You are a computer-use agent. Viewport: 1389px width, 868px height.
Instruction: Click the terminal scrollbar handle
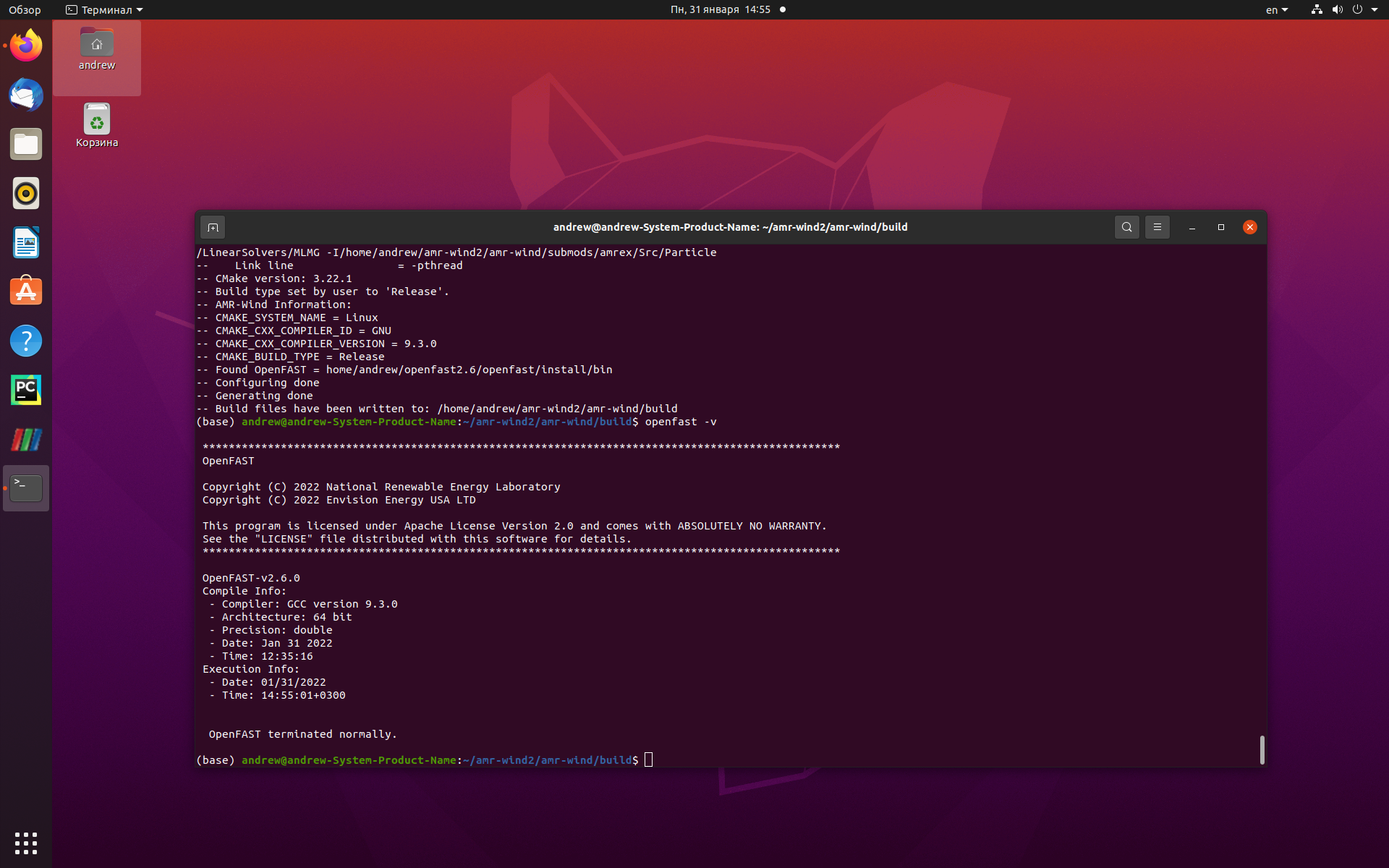[x=1262, y=750]
